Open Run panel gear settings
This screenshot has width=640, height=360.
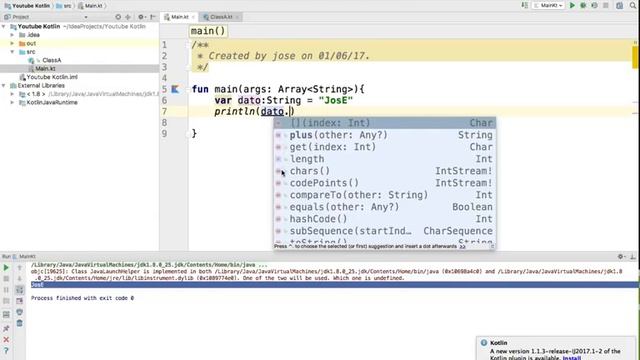621,256
